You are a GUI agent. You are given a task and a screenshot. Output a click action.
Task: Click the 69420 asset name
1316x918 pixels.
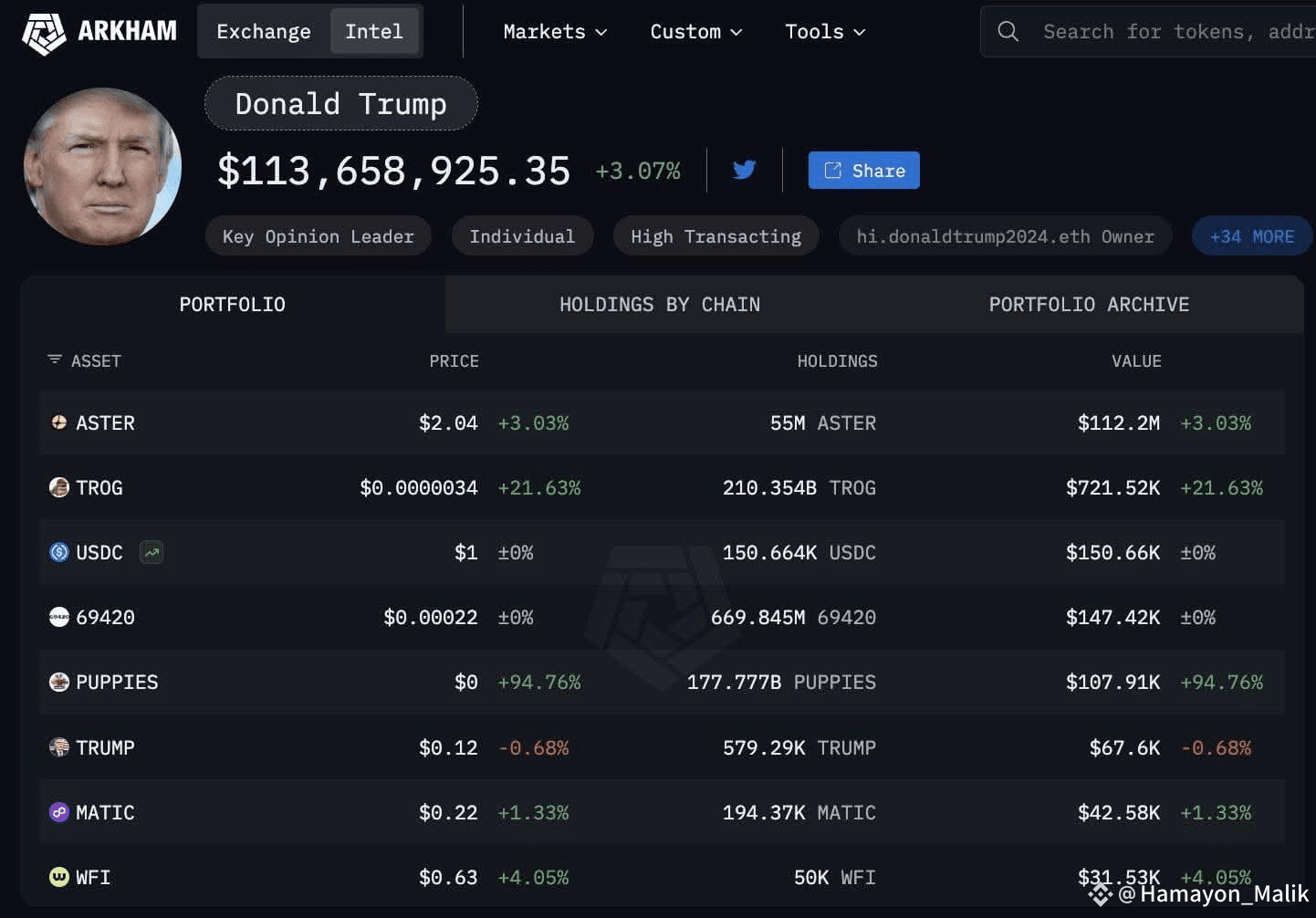[105, 617]
